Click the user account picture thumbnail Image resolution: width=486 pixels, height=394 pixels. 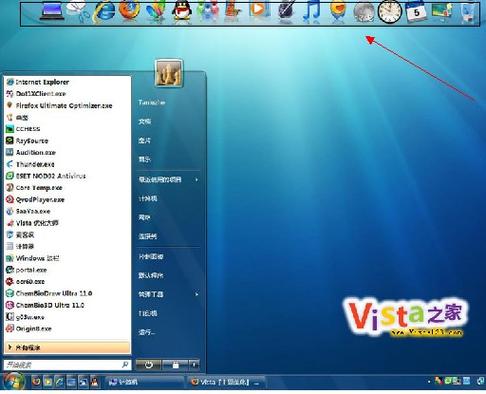(x=169, y=73)
